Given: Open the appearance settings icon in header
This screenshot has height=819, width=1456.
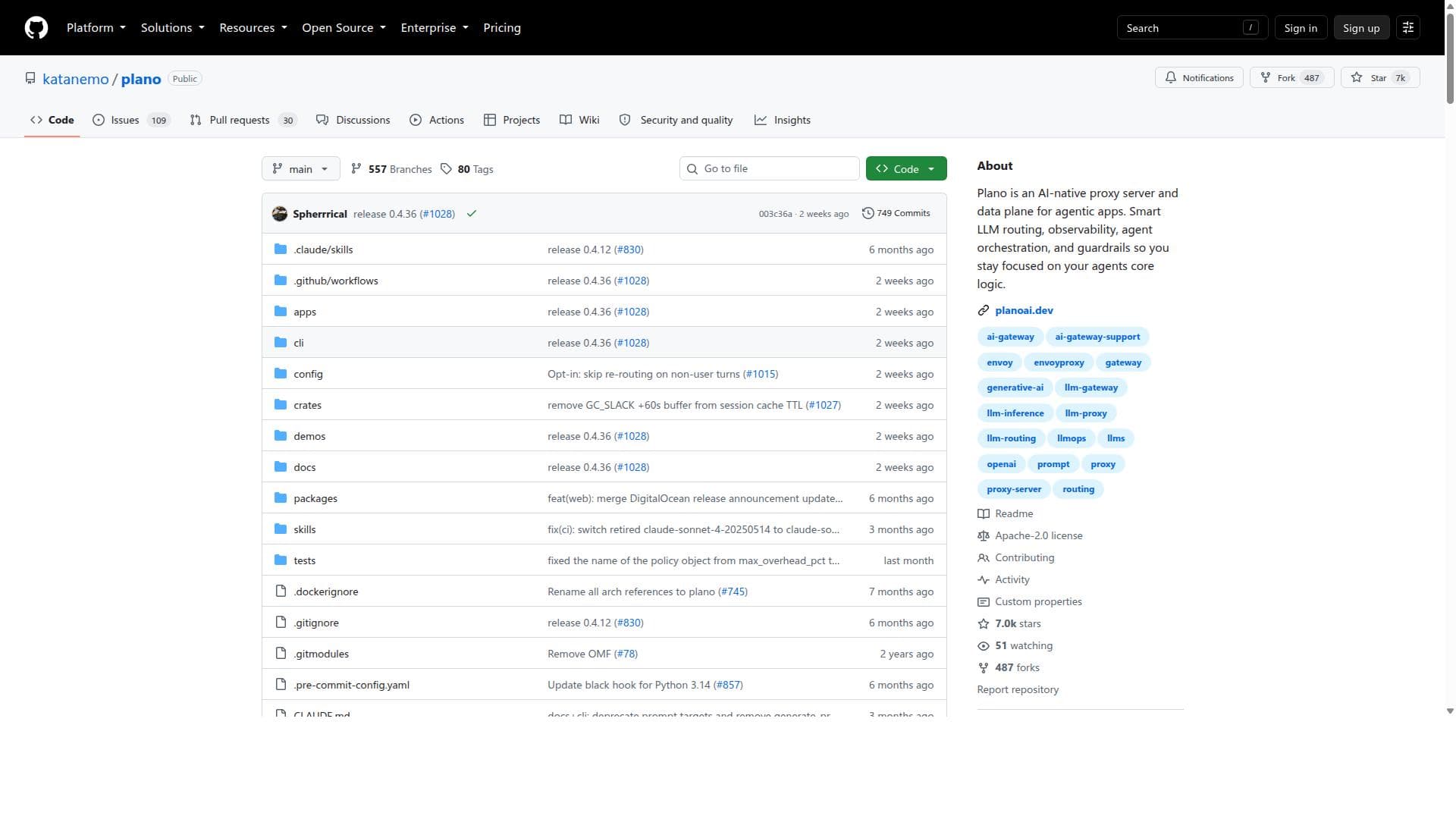Looking at the screenshot, I should [x=1408, y=28].
